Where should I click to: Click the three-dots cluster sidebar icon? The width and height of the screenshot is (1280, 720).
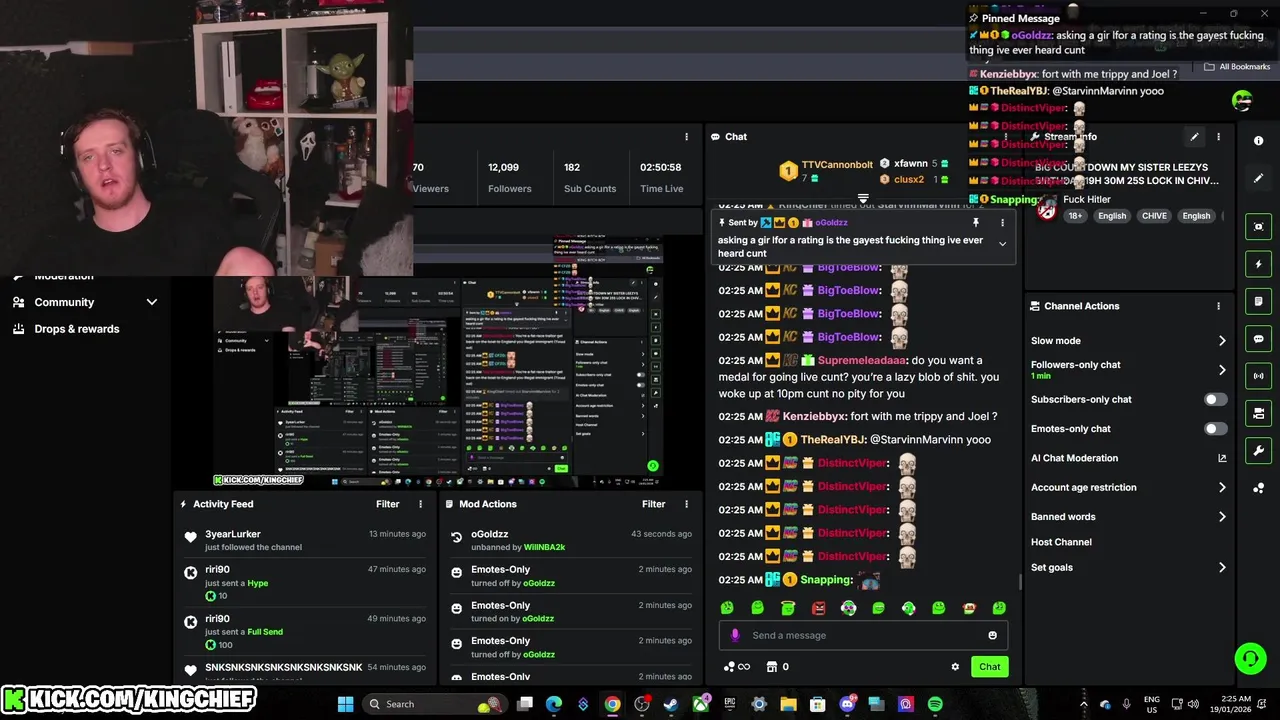(1258, 488)
